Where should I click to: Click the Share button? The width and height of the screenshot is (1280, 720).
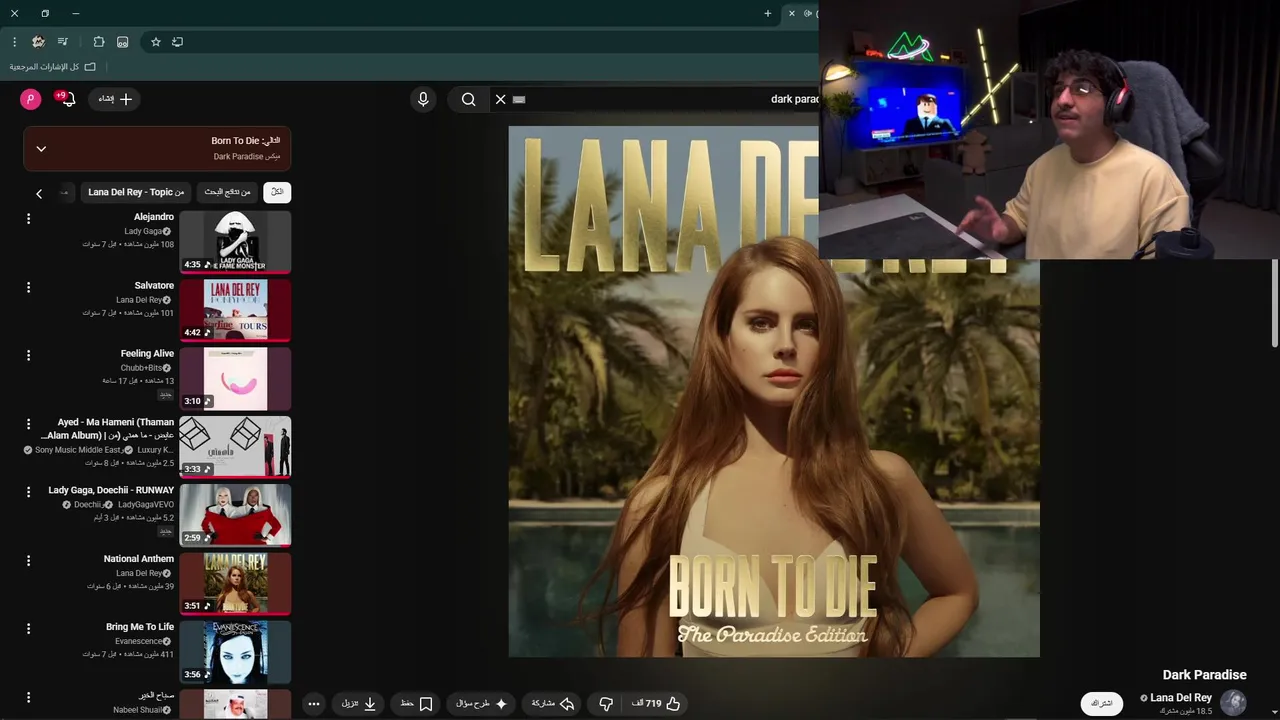(x=553, y=704)
